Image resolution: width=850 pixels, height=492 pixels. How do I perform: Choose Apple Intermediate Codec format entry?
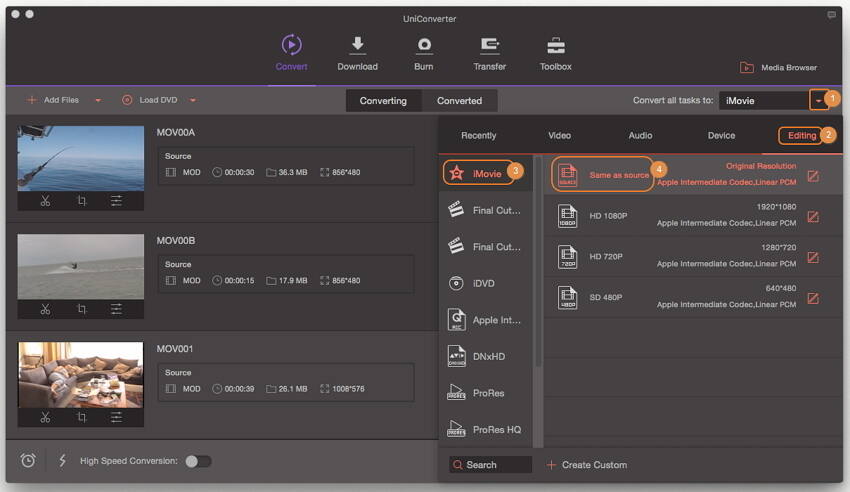coord(485,320)
